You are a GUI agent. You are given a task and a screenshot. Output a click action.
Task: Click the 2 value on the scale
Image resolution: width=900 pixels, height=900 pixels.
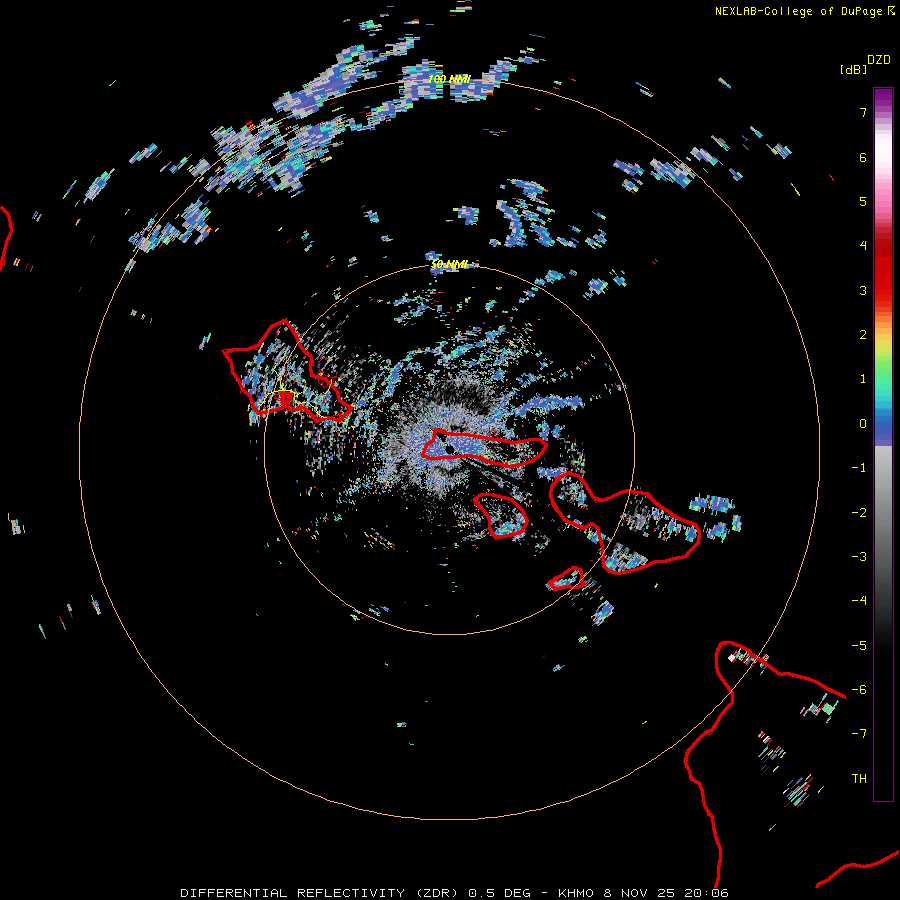coord(863,335)
